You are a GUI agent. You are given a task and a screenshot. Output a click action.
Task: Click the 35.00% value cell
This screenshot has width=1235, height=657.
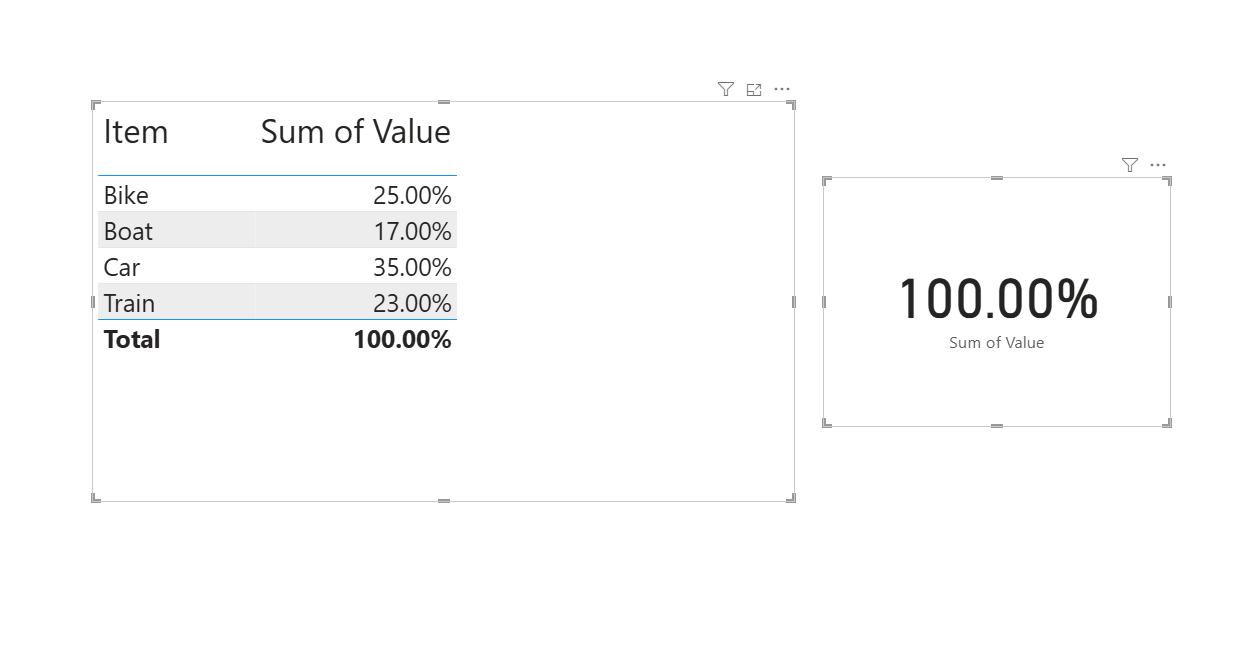pyautogui.click(x=412, y=267)
